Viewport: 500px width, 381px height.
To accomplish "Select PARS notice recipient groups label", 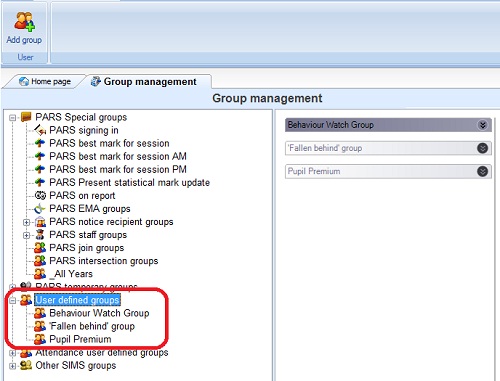I will point(111,222).
